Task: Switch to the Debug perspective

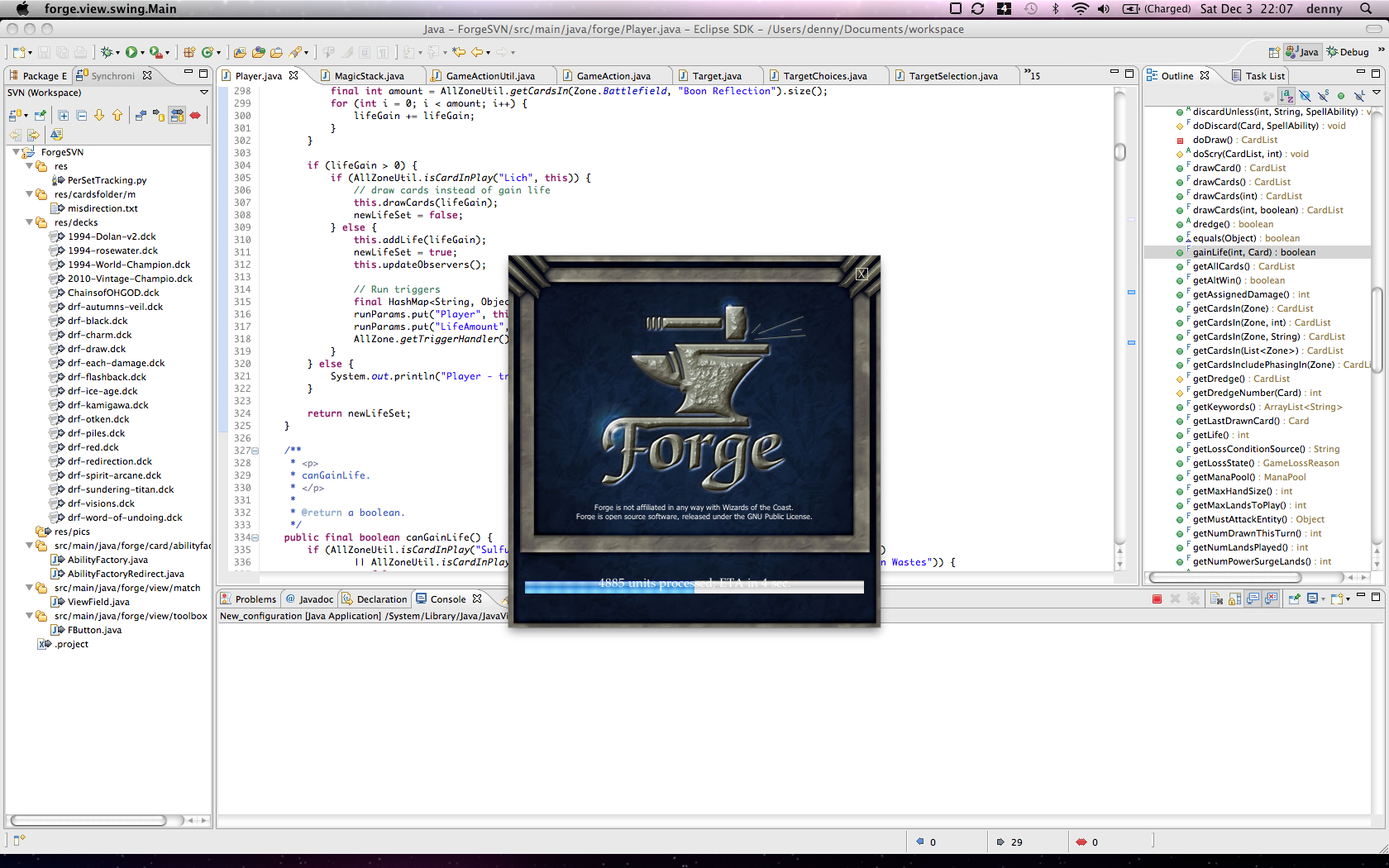Action: (1348, 52)
